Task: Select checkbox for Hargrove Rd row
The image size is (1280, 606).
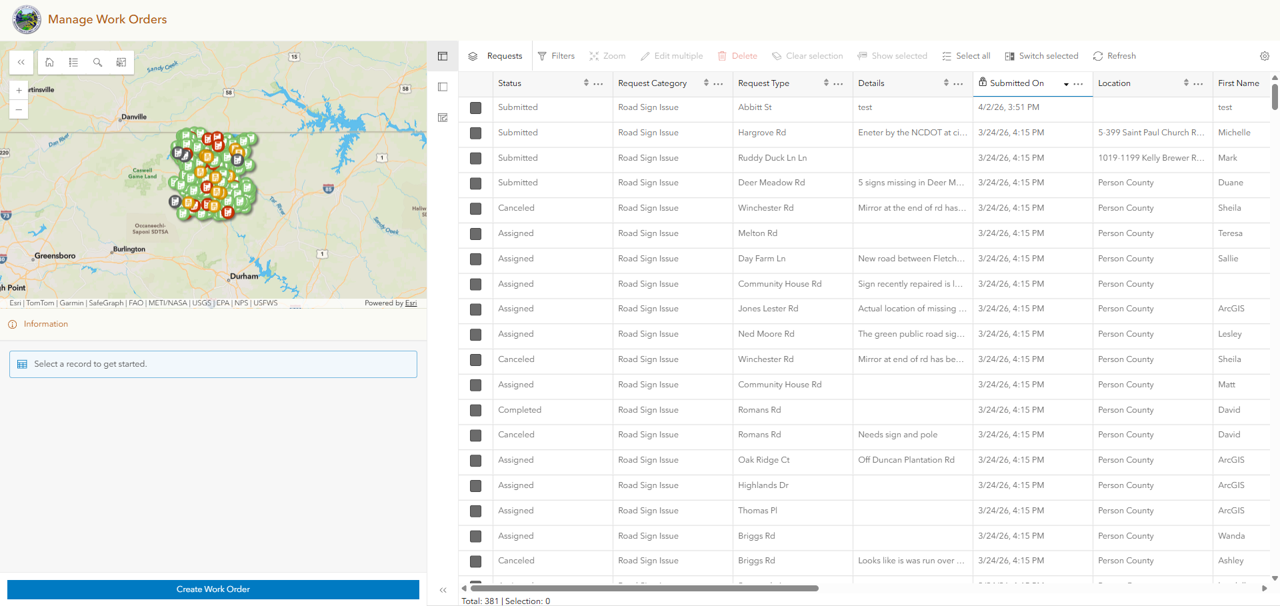Action: pyautogui.click(x=475, y=133)
